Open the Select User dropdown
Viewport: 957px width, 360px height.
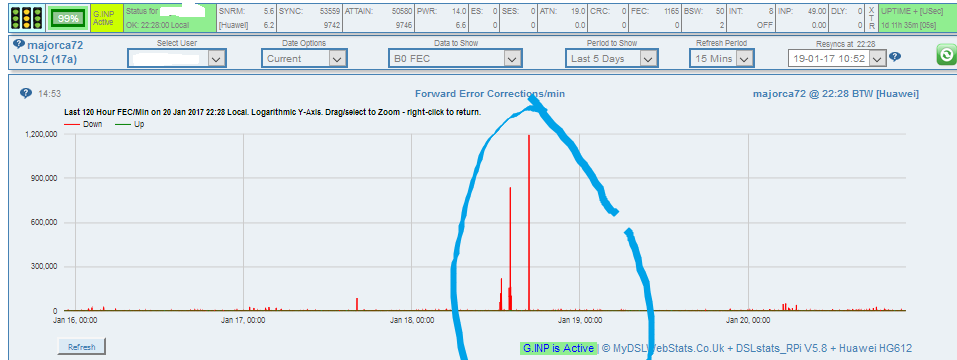[177, 59]
